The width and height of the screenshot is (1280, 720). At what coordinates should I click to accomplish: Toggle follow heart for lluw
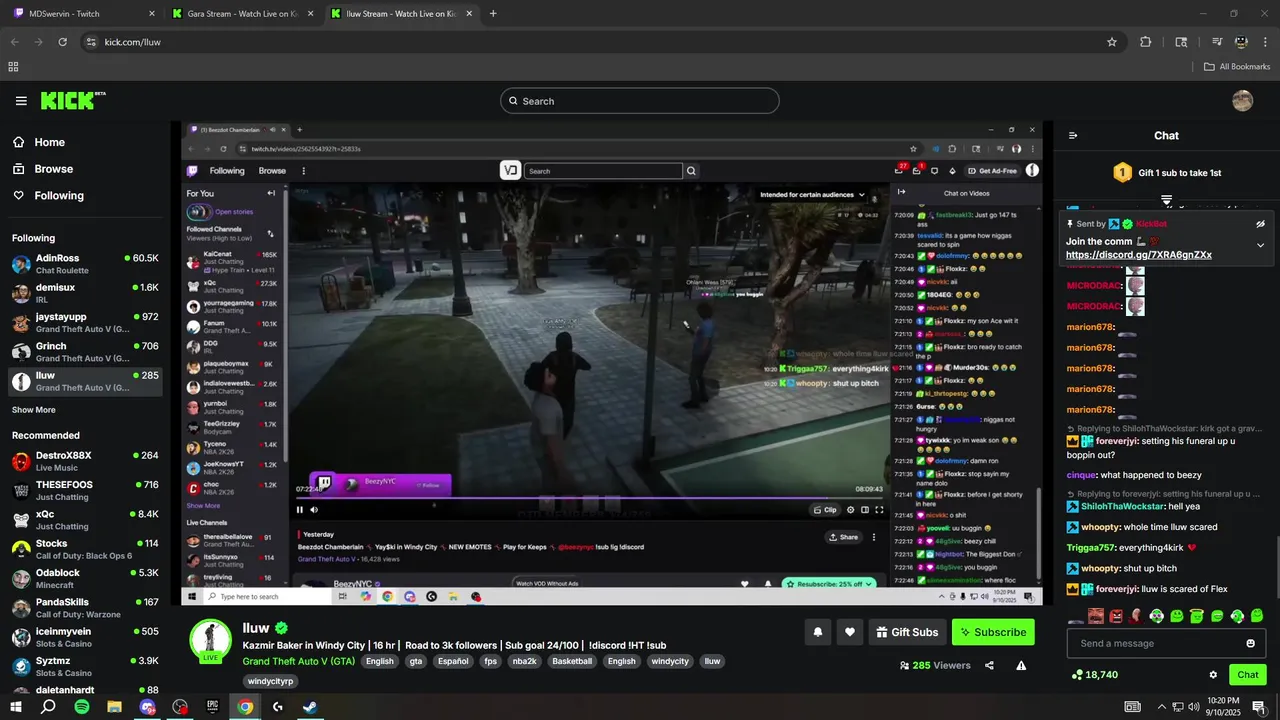coord(850,632)
